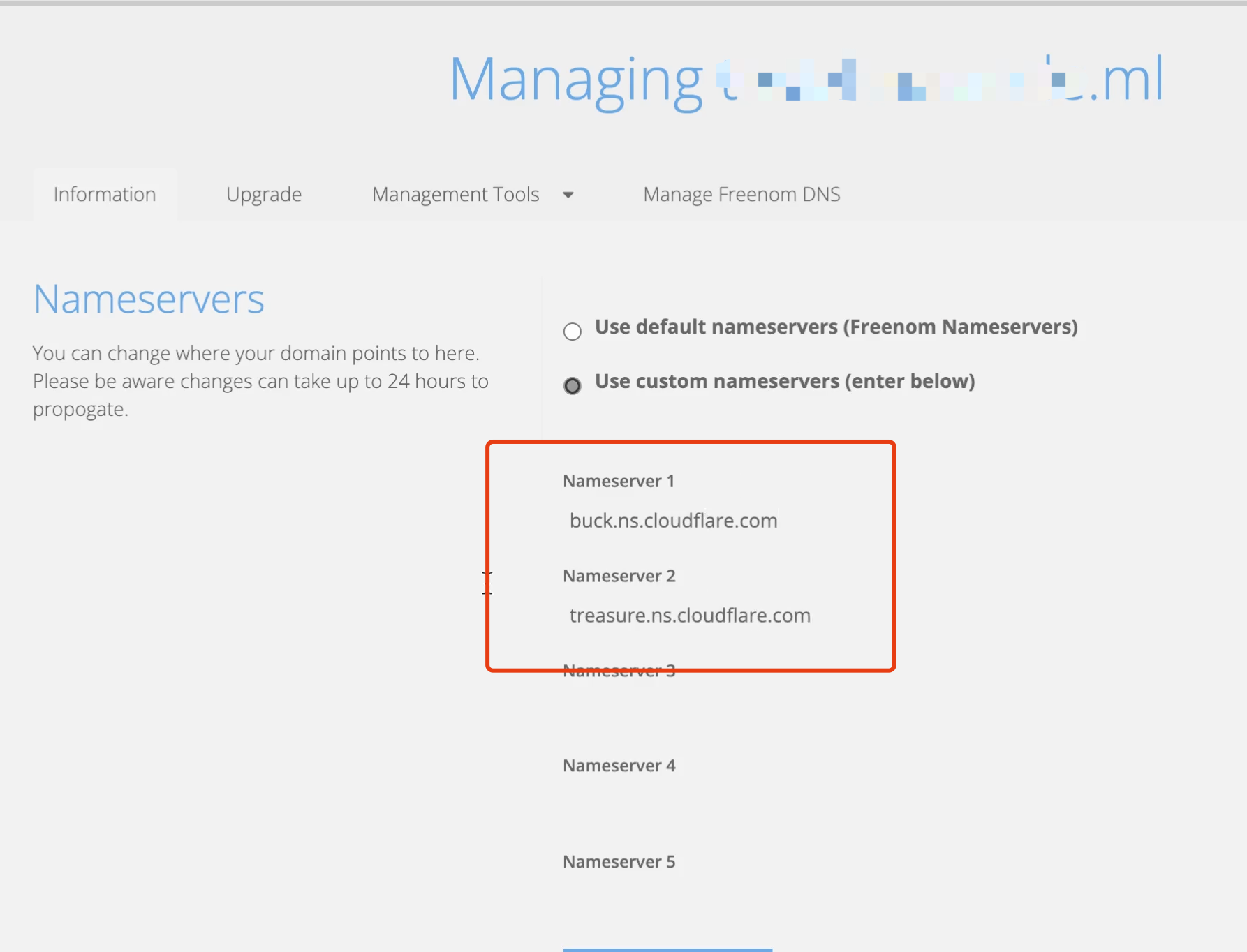The image size is (1247, 952).
Task: Click the 'You can change where your domain points' text
Action: 260,381
